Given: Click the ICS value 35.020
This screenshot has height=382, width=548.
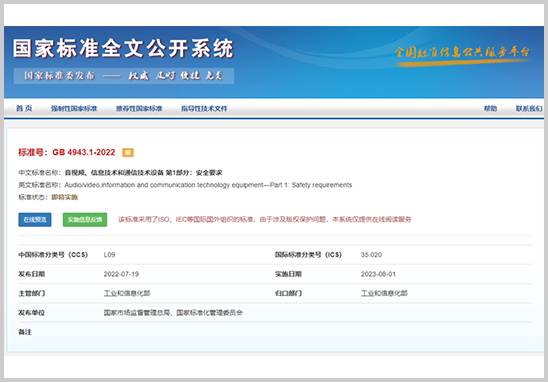Looking at the screenshot, I should 372,255.
